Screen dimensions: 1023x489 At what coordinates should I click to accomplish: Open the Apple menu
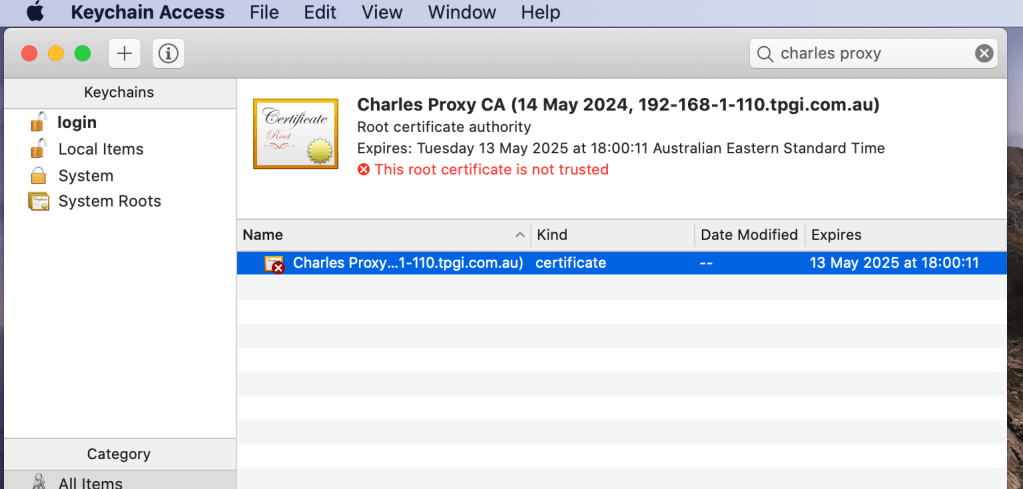coord(34,13)
